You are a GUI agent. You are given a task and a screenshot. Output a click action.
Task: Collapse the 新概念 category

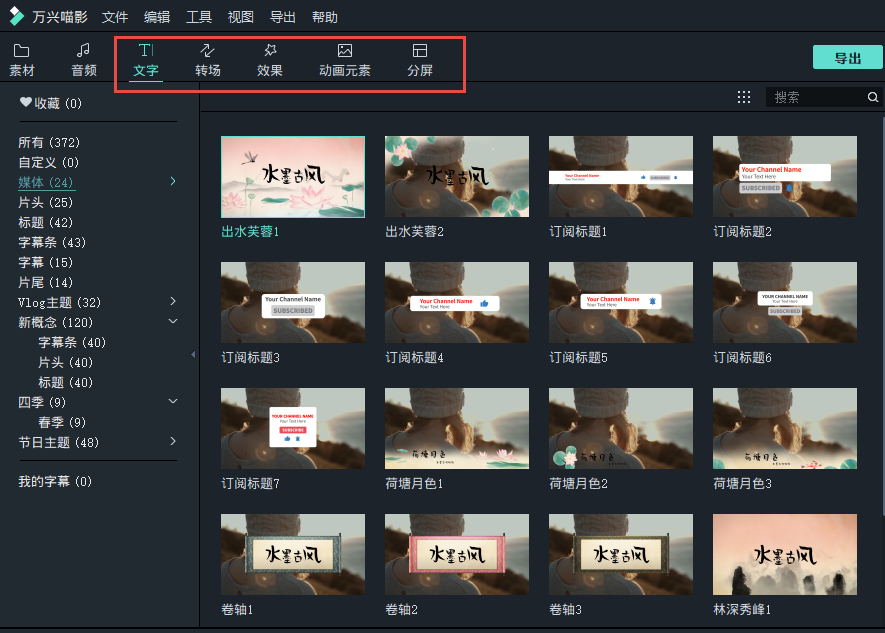click(x=173, y=321)
